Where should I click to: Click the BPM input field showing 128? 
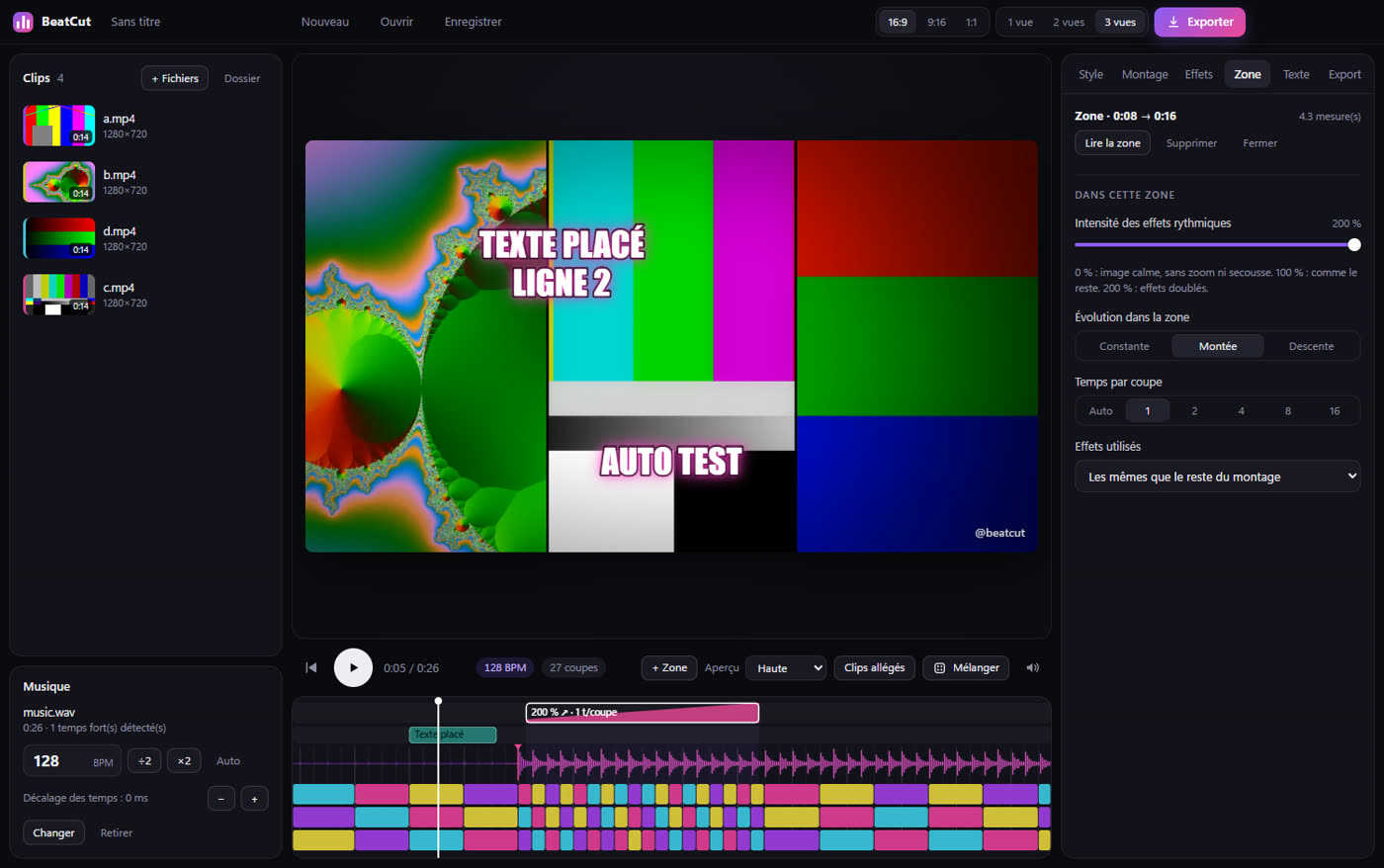click(72, 760)
